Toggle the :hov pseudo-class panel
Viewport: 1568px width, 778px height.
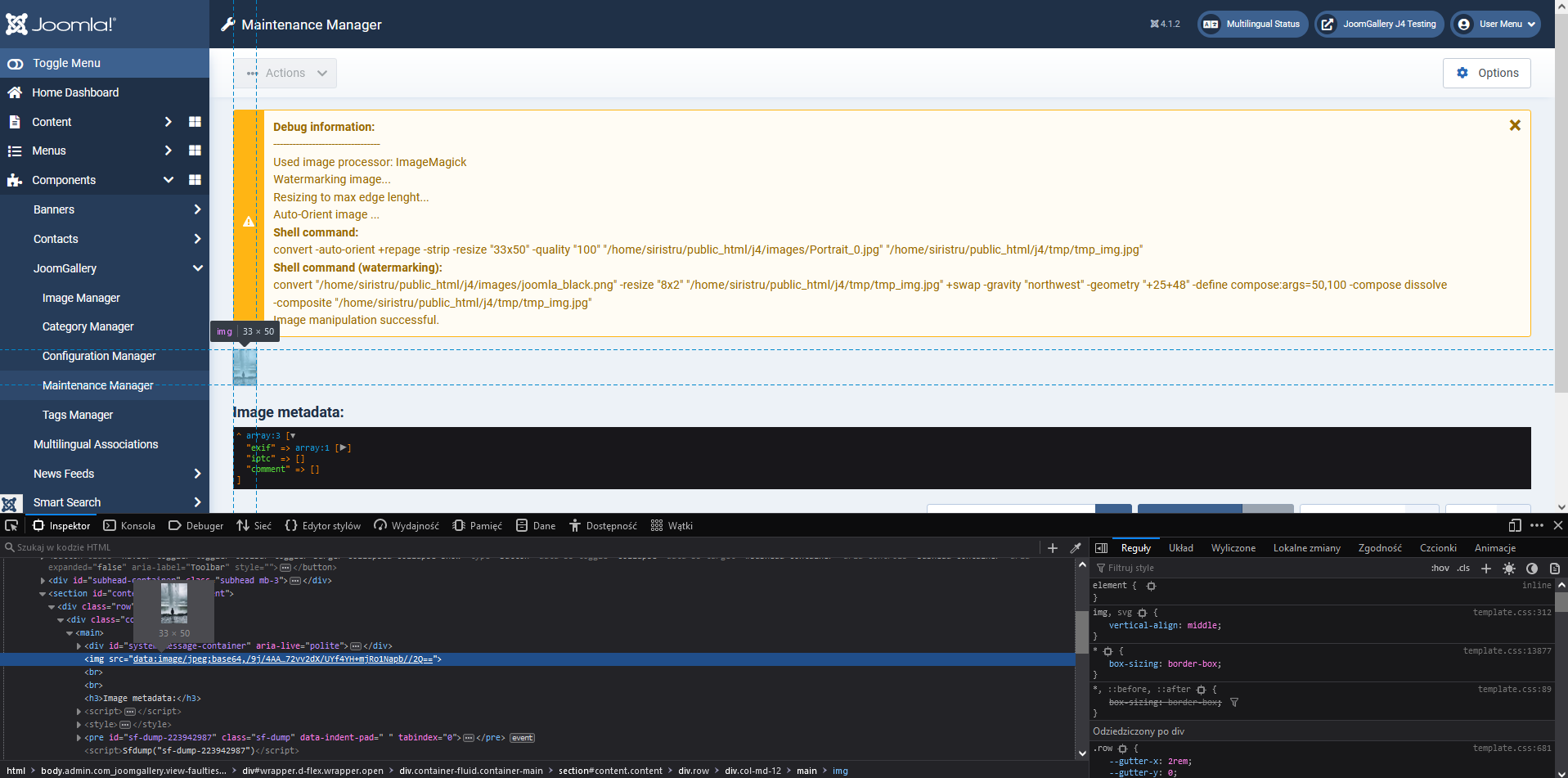(x=1440, y=568)
